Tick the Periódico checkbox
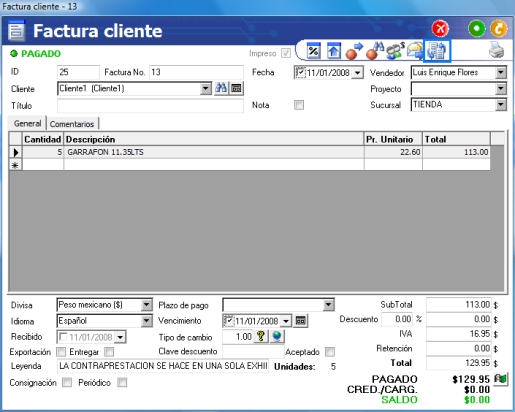This screenshot has height=412, width=515. (122, 382)
